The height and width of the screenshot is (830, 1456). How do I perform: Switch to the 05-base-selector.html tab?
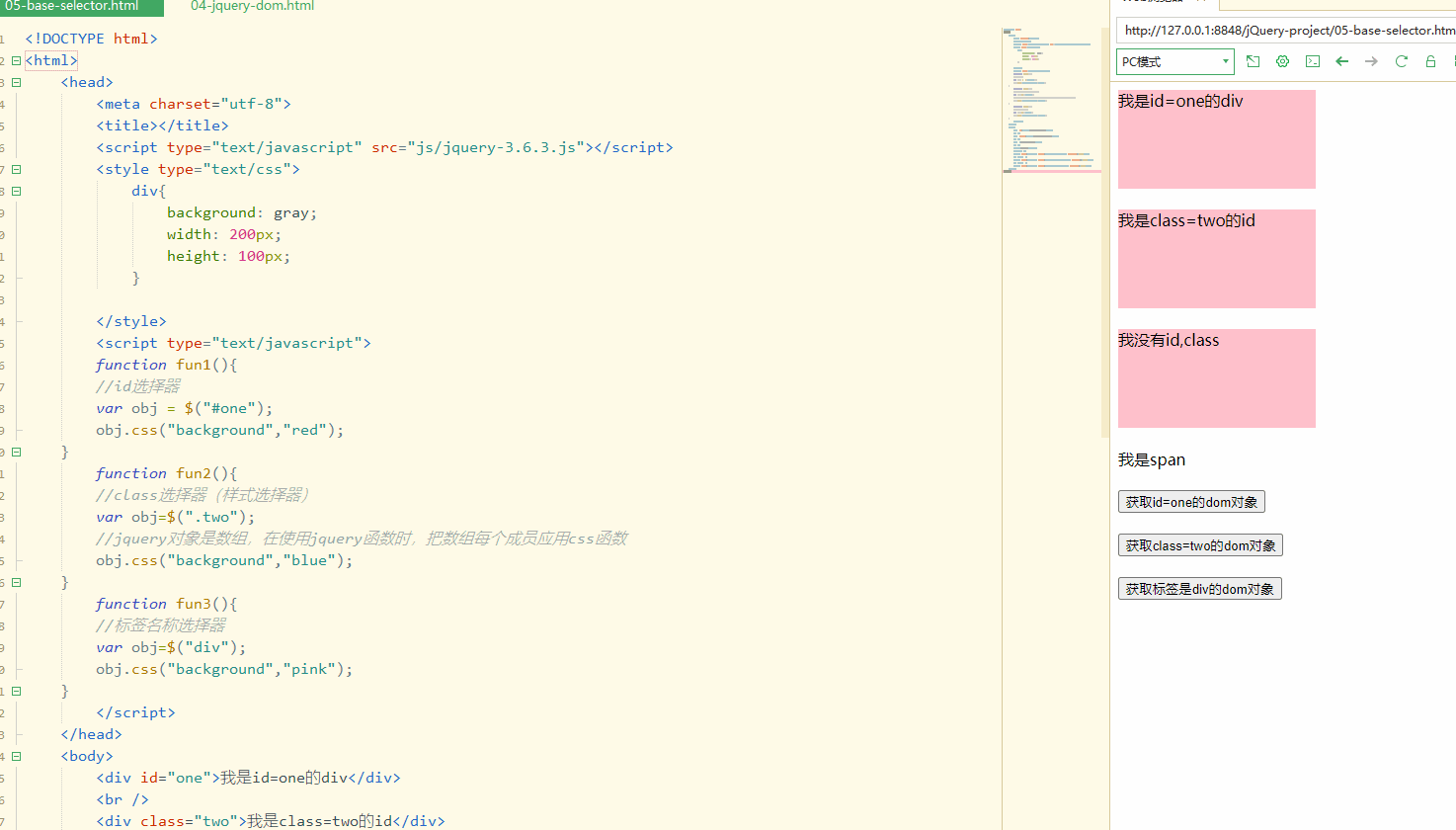[82, 7]
